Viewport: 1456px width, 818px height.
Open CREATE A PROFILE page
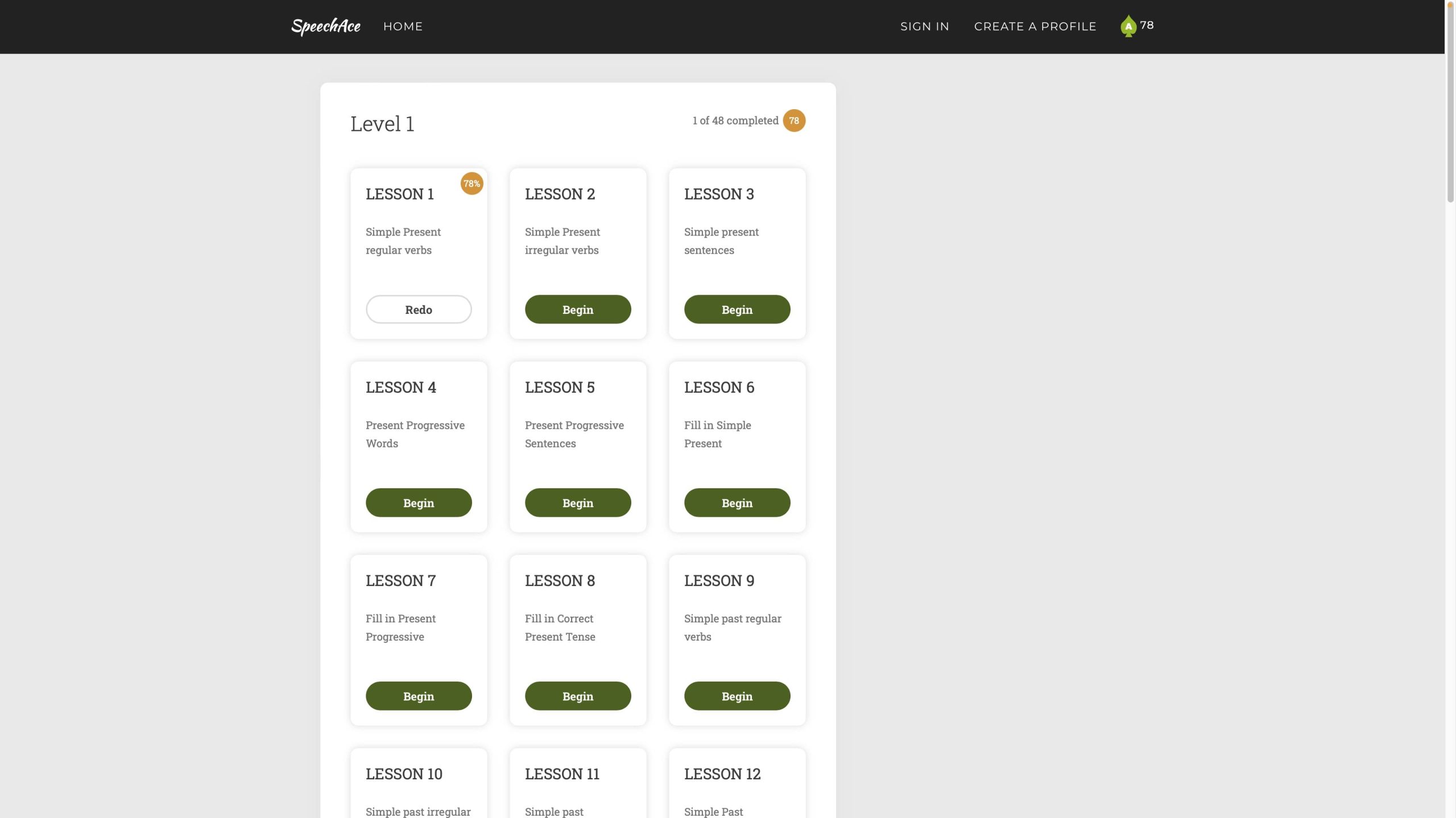tap(1035, 27)
